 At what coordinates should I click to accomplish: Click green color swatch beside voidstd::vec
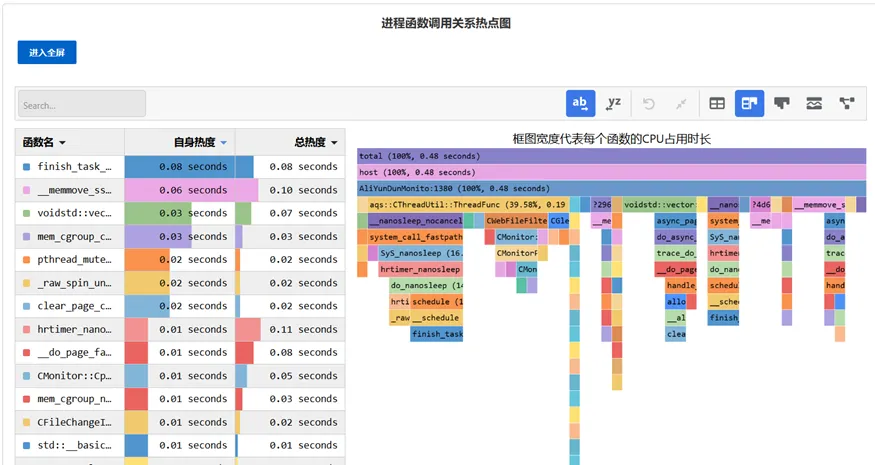tap(26, 213)
